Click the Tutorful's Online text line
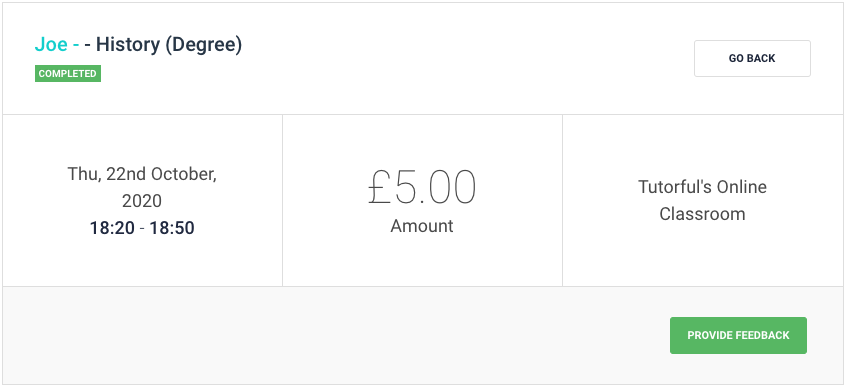The height and width of the screenshot is (387, 845). 702,187
